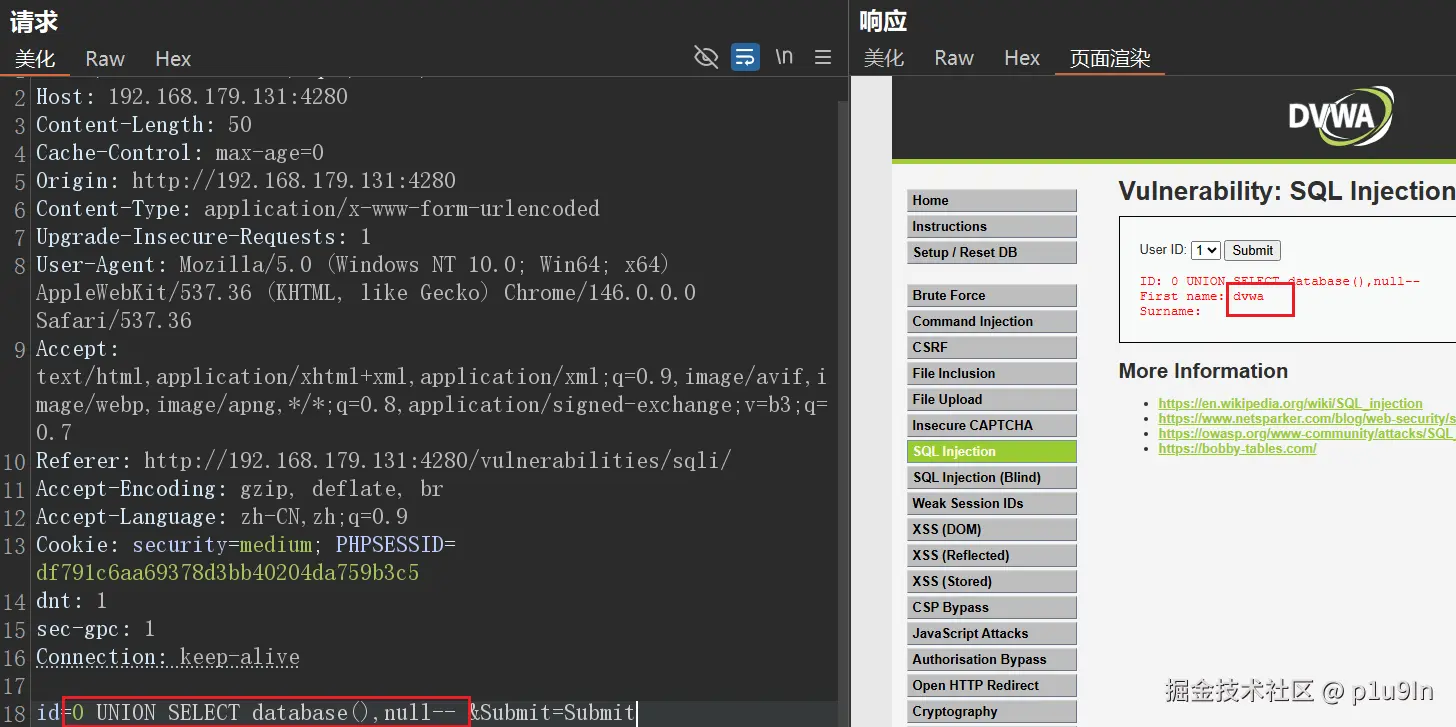Switch to response 美化 tab
Screen dimensions: 1456x727
[x=884, y=58]
